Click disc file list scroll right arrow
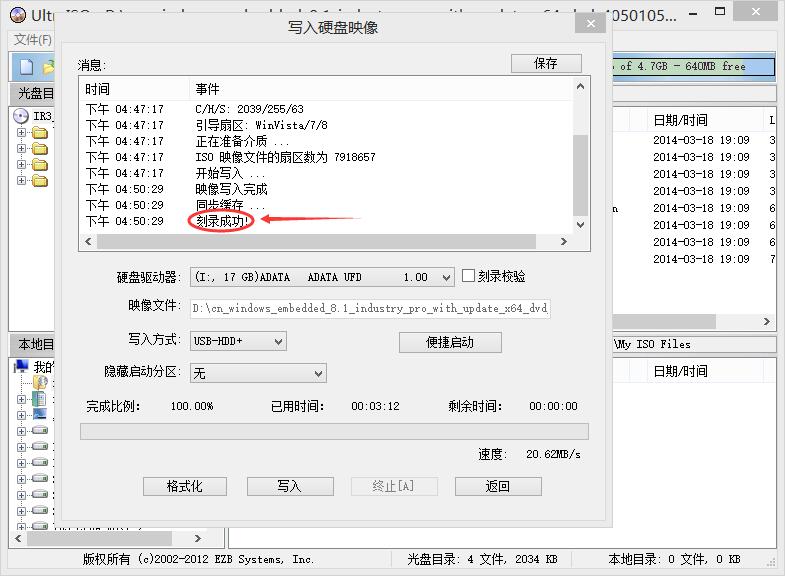 click(x=766, y=321)
